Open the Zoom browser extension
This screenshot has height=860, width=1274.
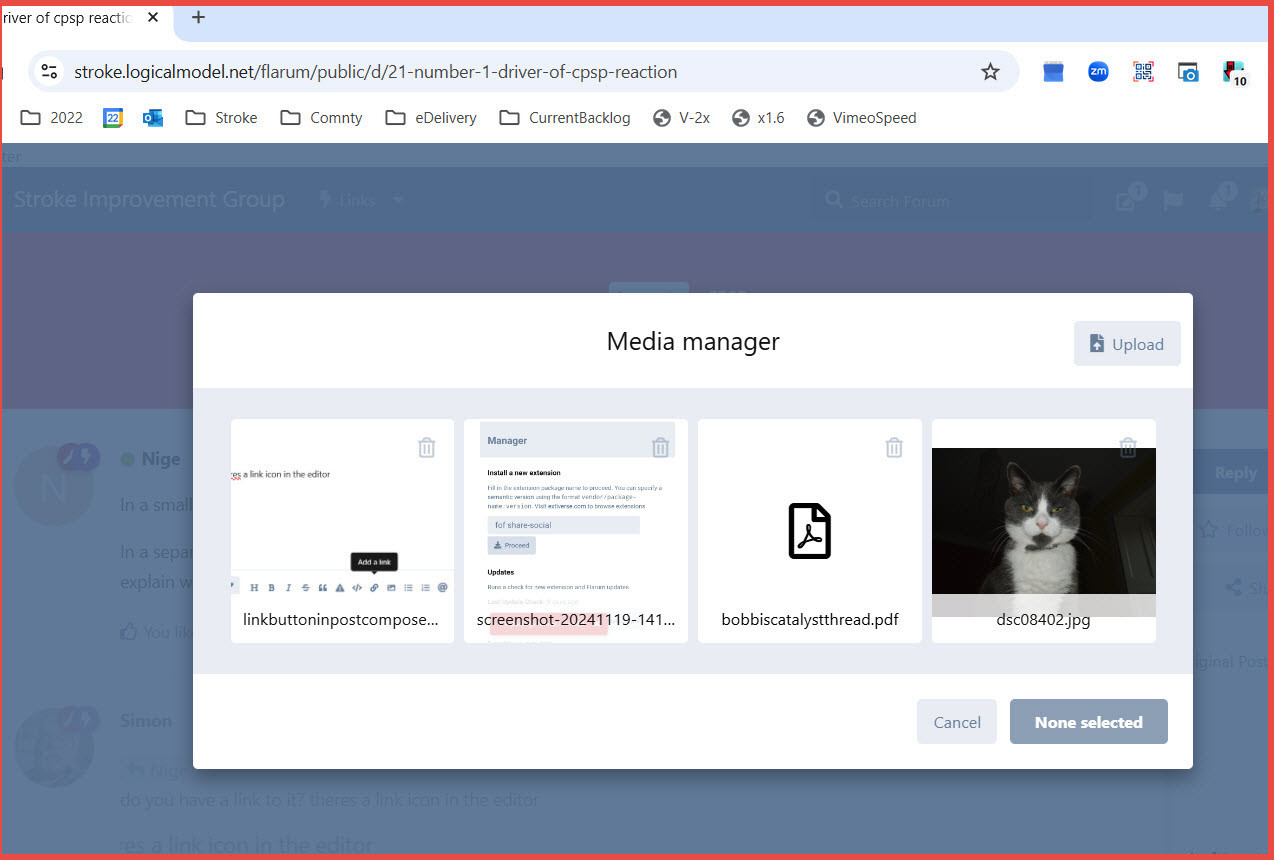pyautogui.click(x=1098, y=72)
